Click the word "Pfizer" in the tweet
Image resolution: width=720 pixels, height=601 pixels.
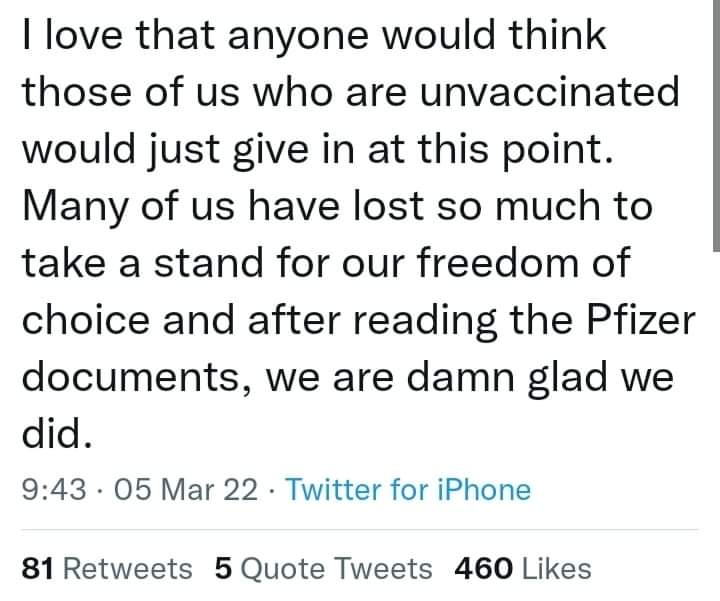pyautogui.click(x=640, y=321)
